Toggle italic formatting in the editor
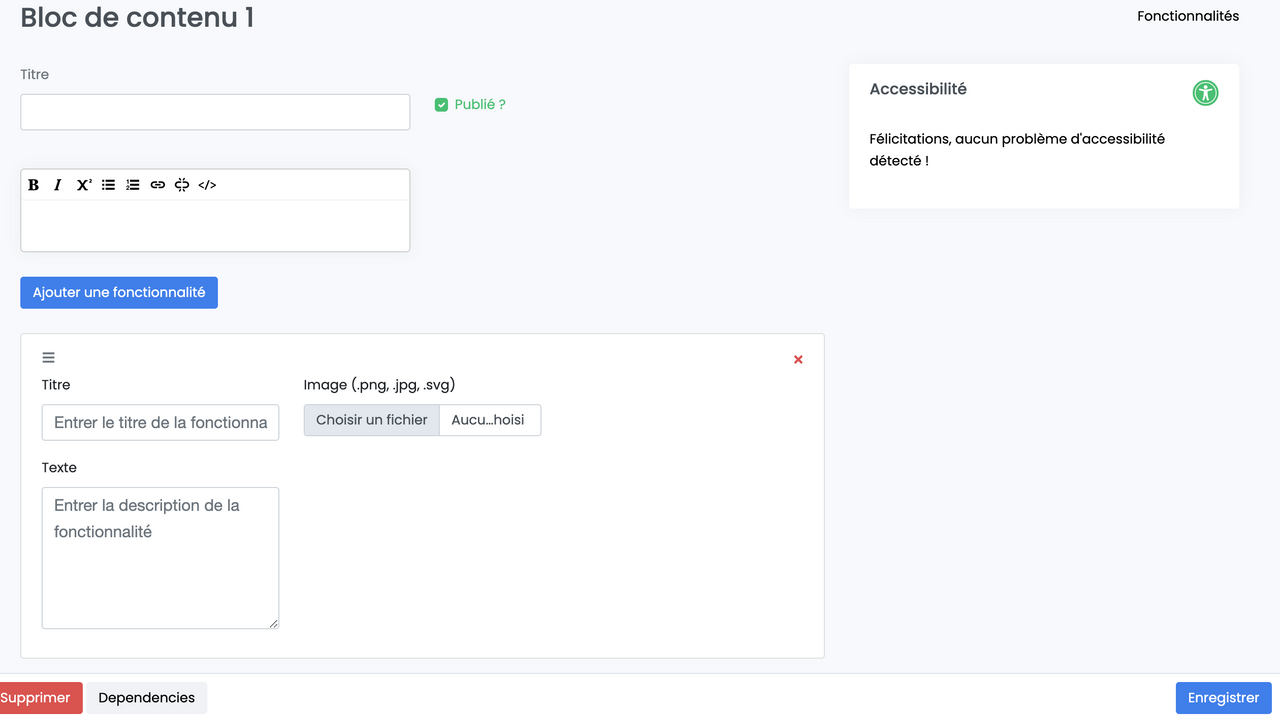 [x=58, y=185]
